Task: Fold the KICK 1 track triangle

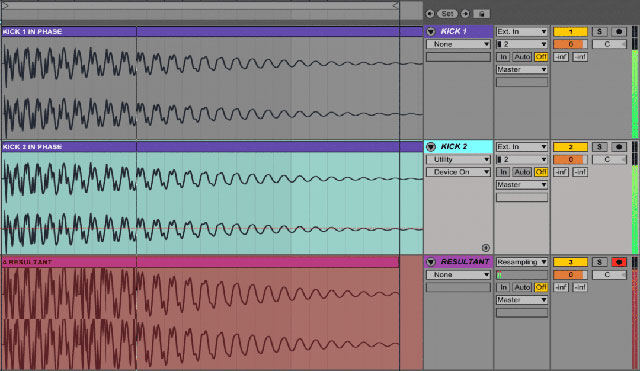Action: point(431,31)
